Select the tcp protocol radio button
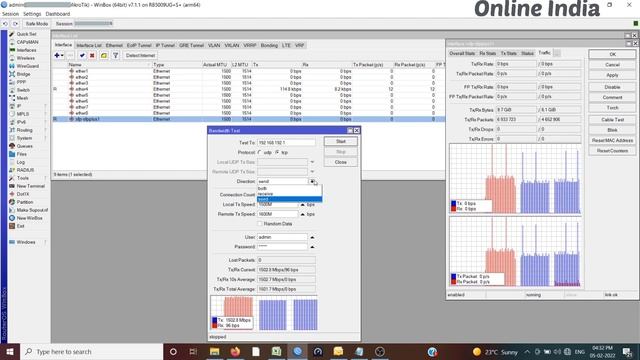 click(x=277, y=152)
